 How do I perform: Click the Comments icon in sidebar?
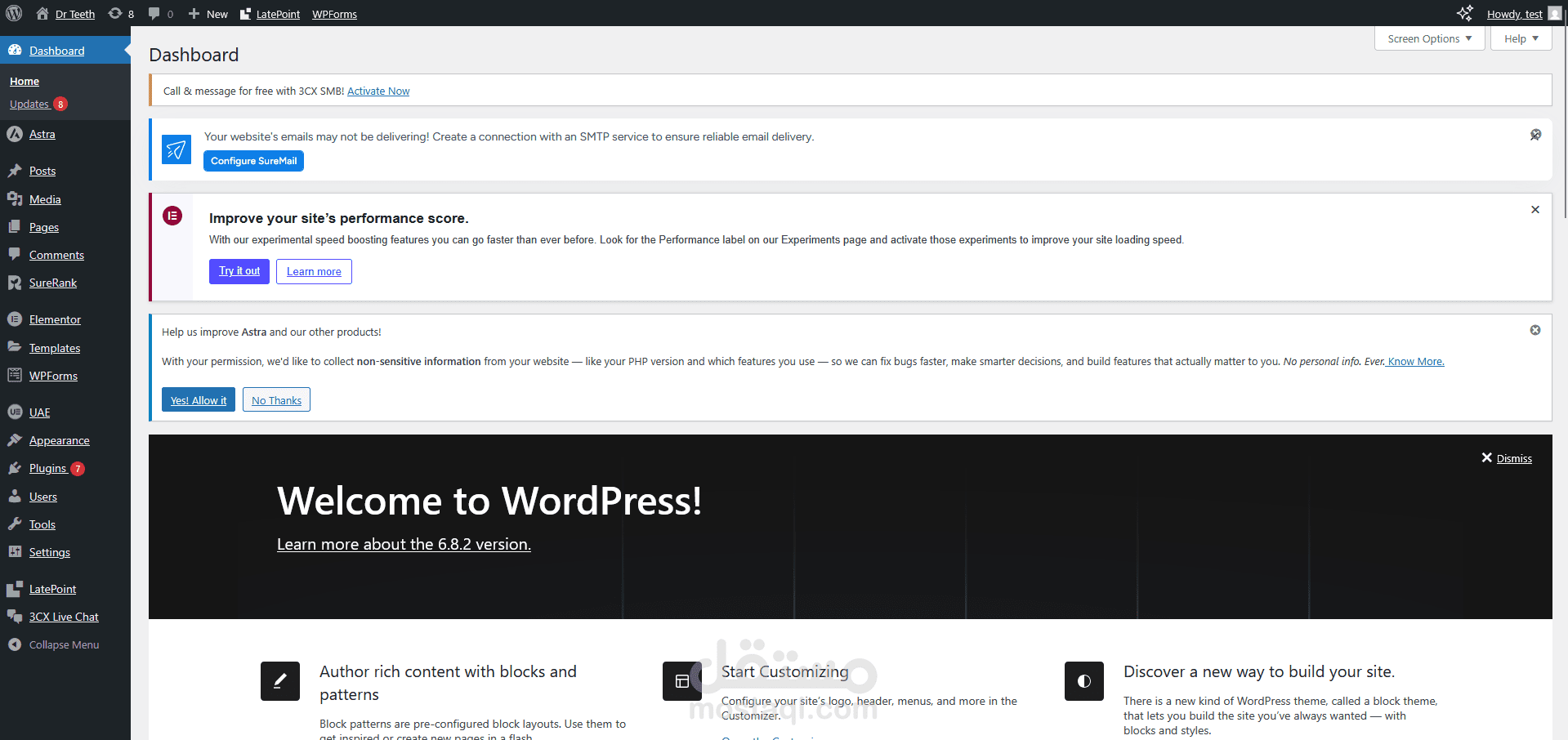point(15,255)
